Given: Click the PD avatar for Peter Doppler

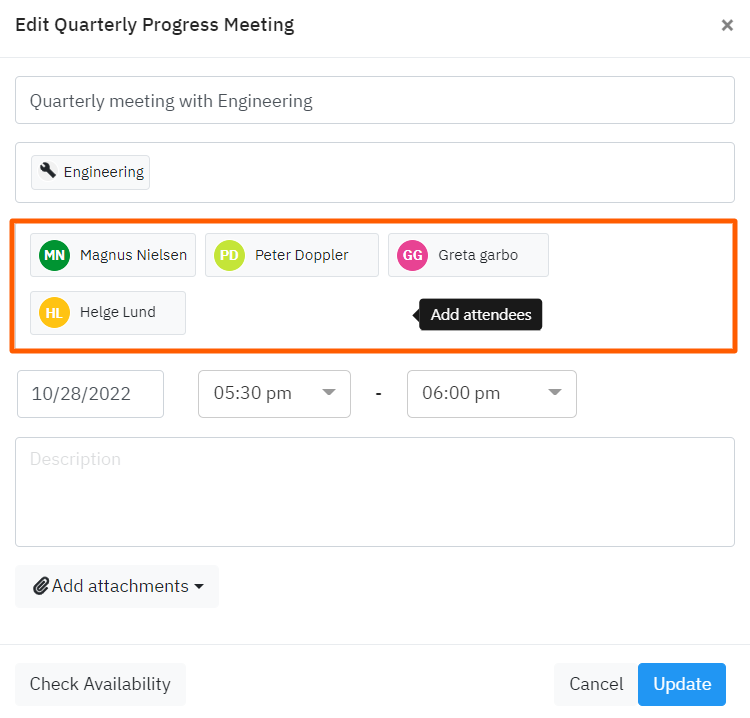Looking at the screenshot, I should [x=229, y=255].
